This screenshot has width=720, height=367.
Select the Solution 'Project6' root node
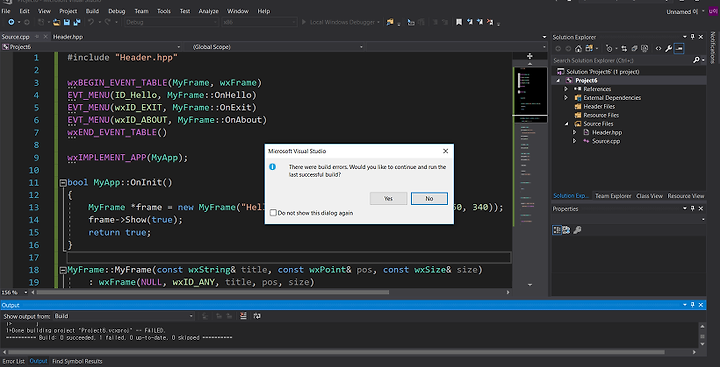coord(598,72)
